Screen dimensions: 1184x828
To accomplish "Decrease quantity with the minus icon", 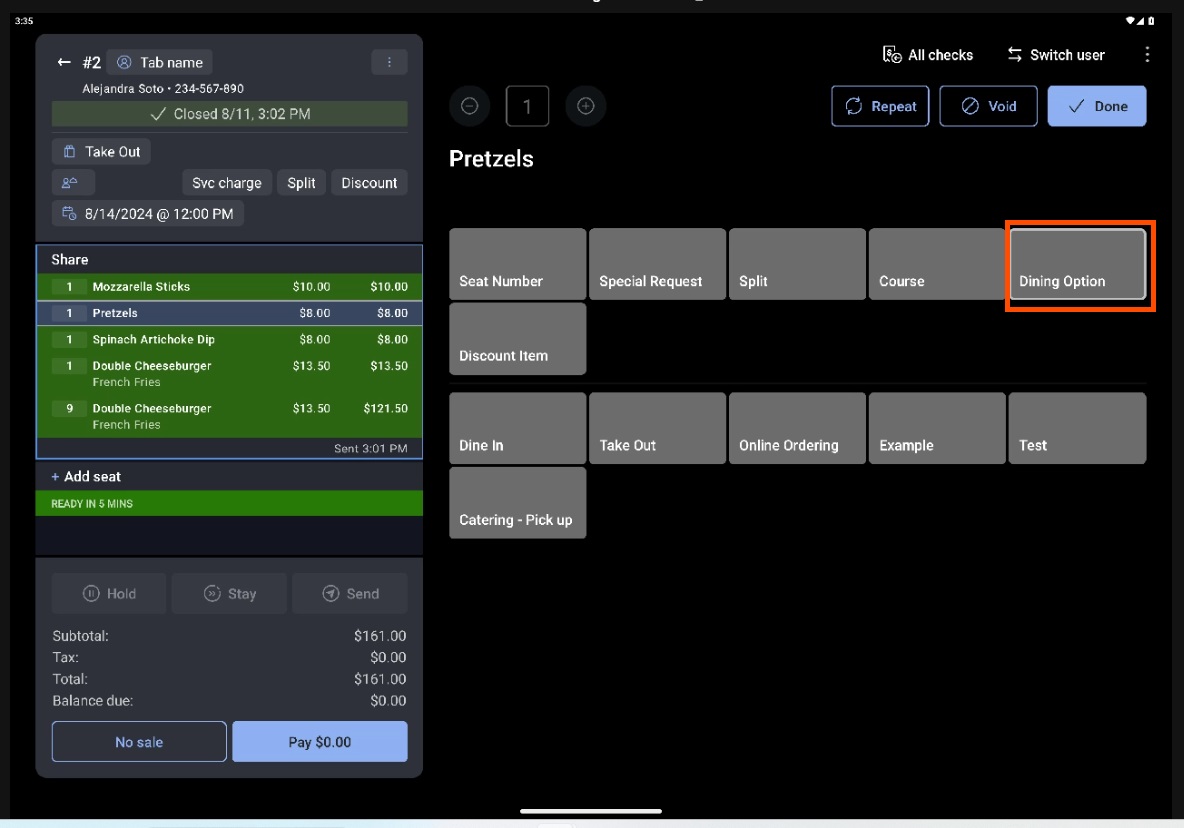I will (470, 106).
